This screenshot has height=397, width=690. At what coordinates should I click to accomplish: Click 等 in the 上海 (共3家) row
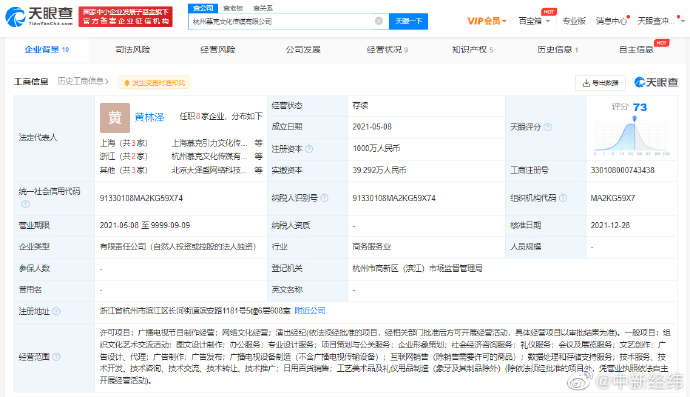(258, 143)
